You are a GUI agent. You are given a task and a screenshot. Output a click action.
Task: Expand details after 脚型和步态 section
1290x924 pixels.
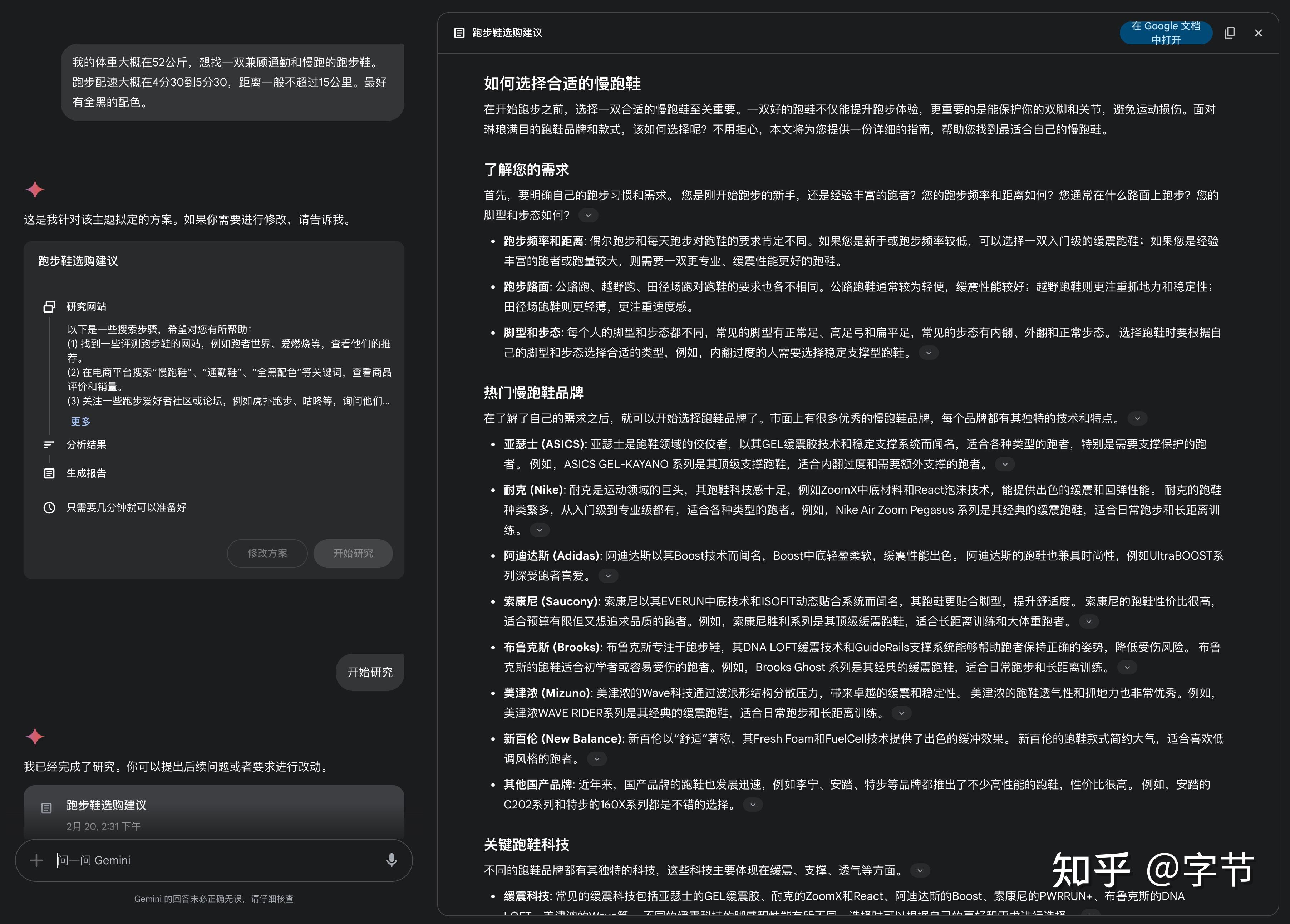(x=929, y=353)
